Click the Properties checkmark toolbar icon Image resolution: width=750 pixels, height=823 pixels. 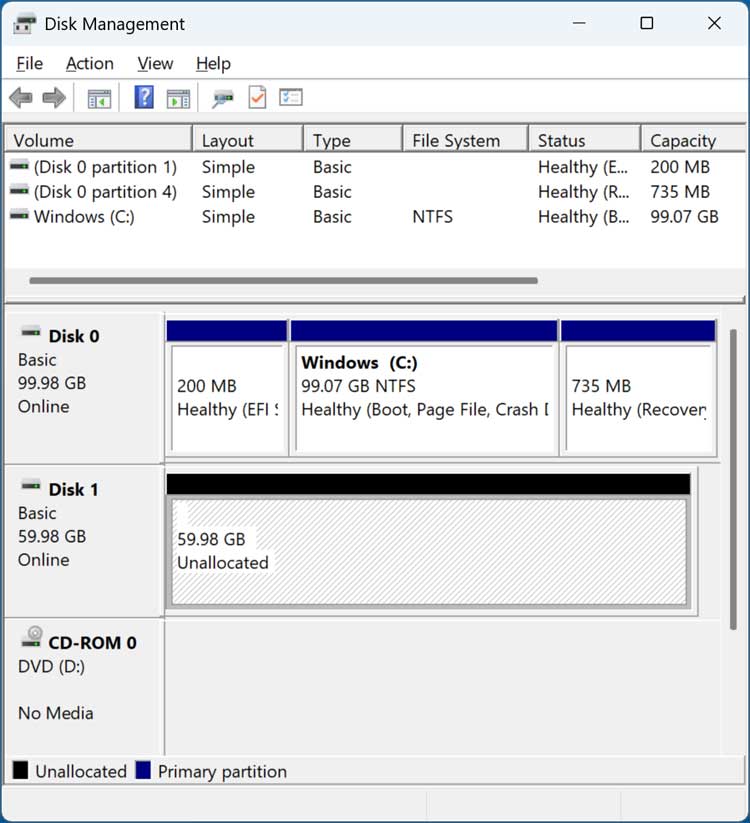[257, 98]
